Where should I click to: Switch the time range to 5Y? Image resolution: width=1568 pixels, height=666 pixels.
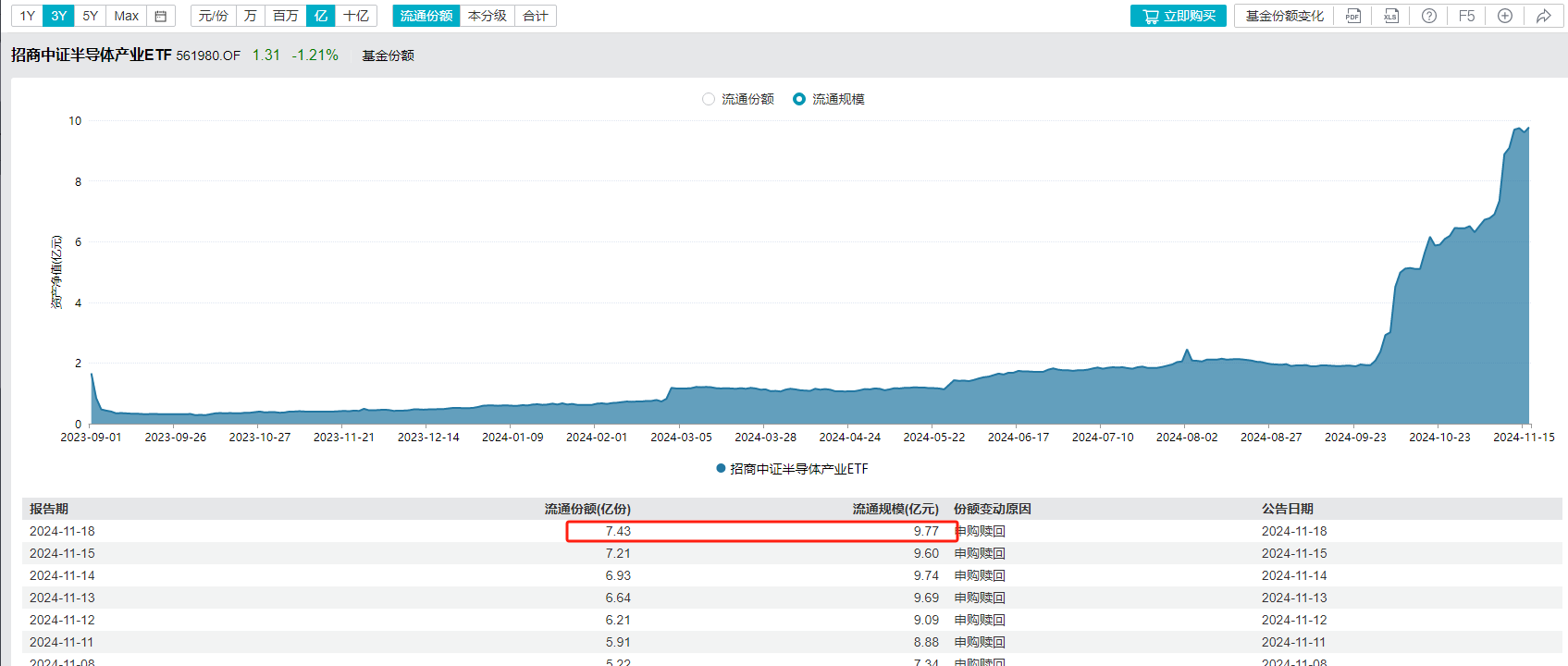click(90, 16)
